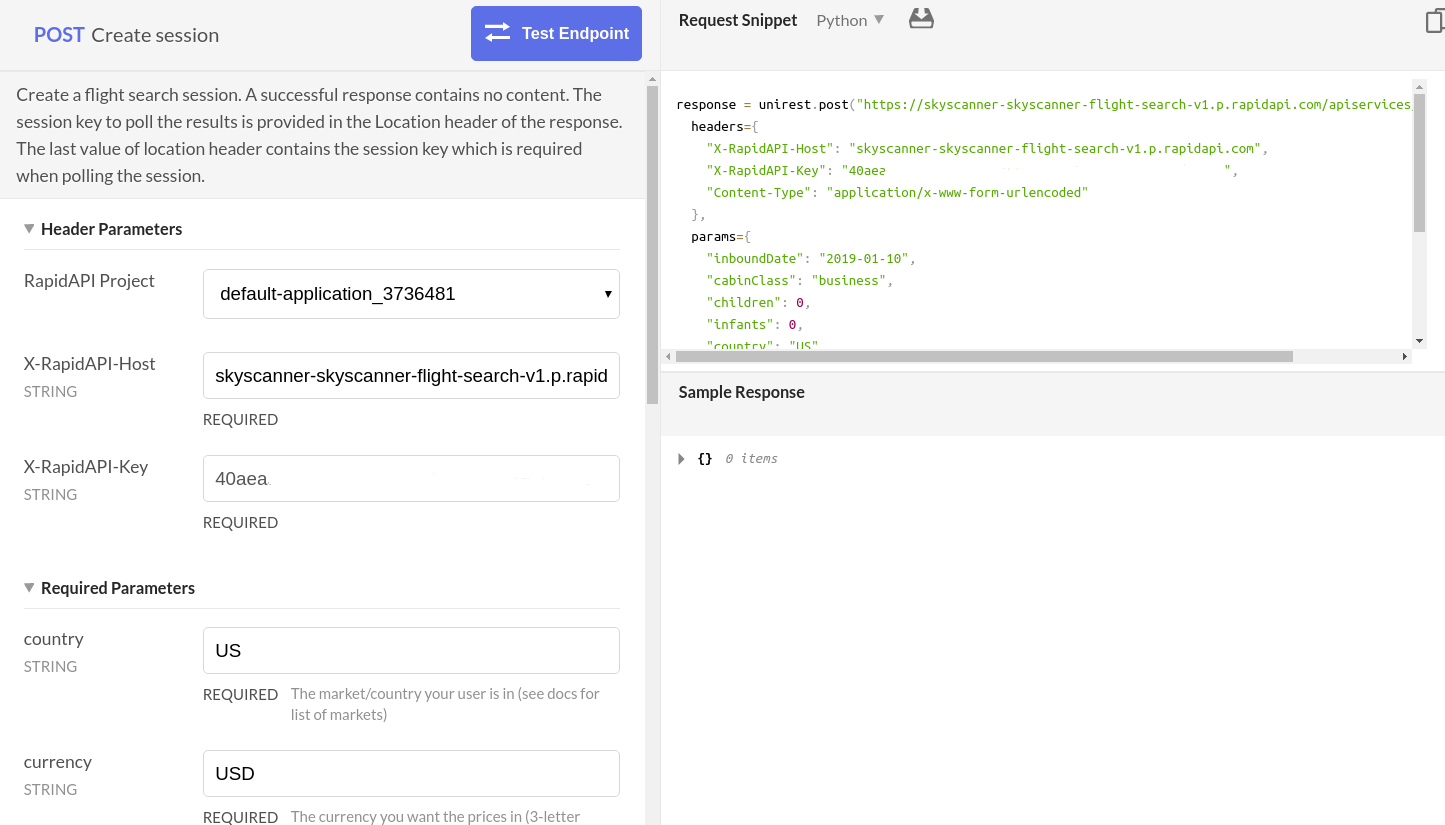
Task: Click the code snippet vertical scrollbar thumb
Action: pos(1419,162)
